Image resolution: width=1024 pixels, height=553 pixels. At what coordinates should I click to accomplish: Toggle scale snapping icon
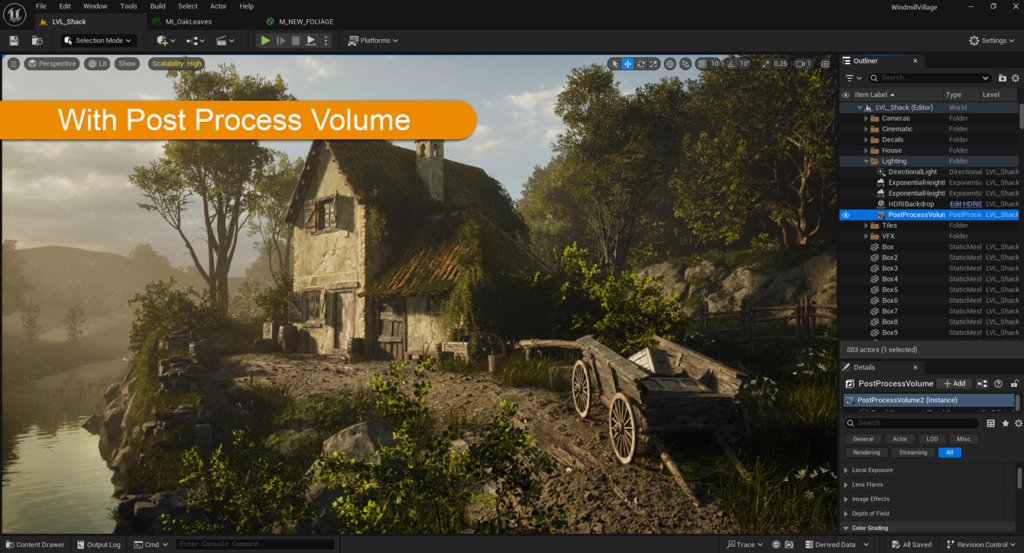click(765, 63)
